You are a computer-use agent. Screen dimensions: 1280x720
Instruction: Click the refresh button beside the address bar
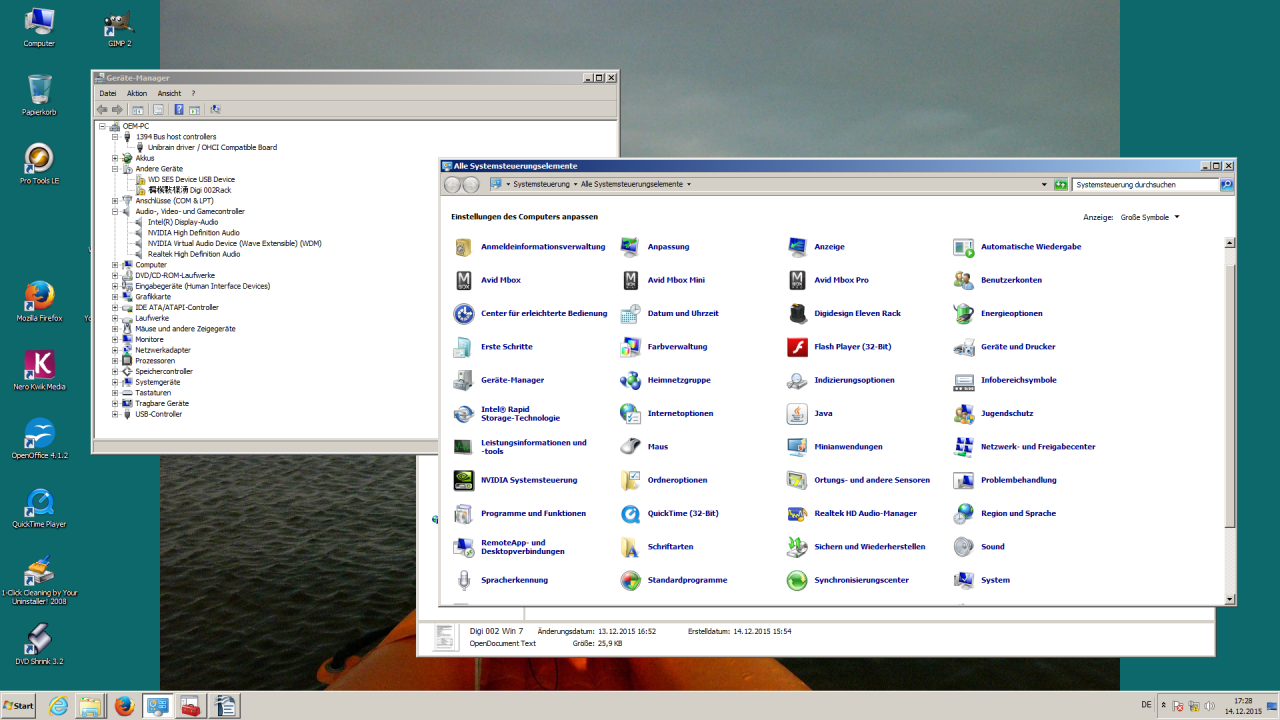tap(1061, 185)
